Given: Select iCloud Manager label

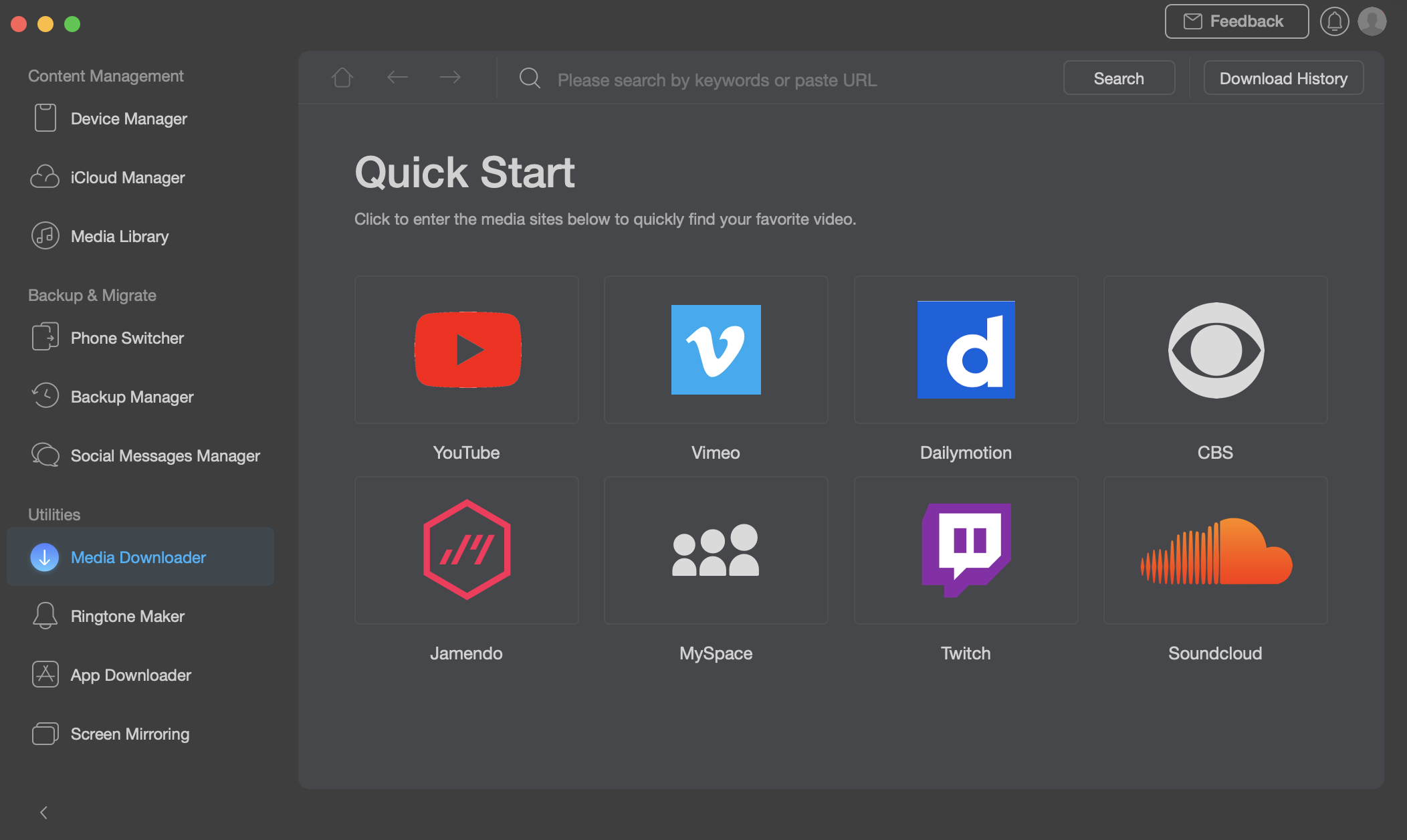Looking at the screenshot, I should (128, 177).
